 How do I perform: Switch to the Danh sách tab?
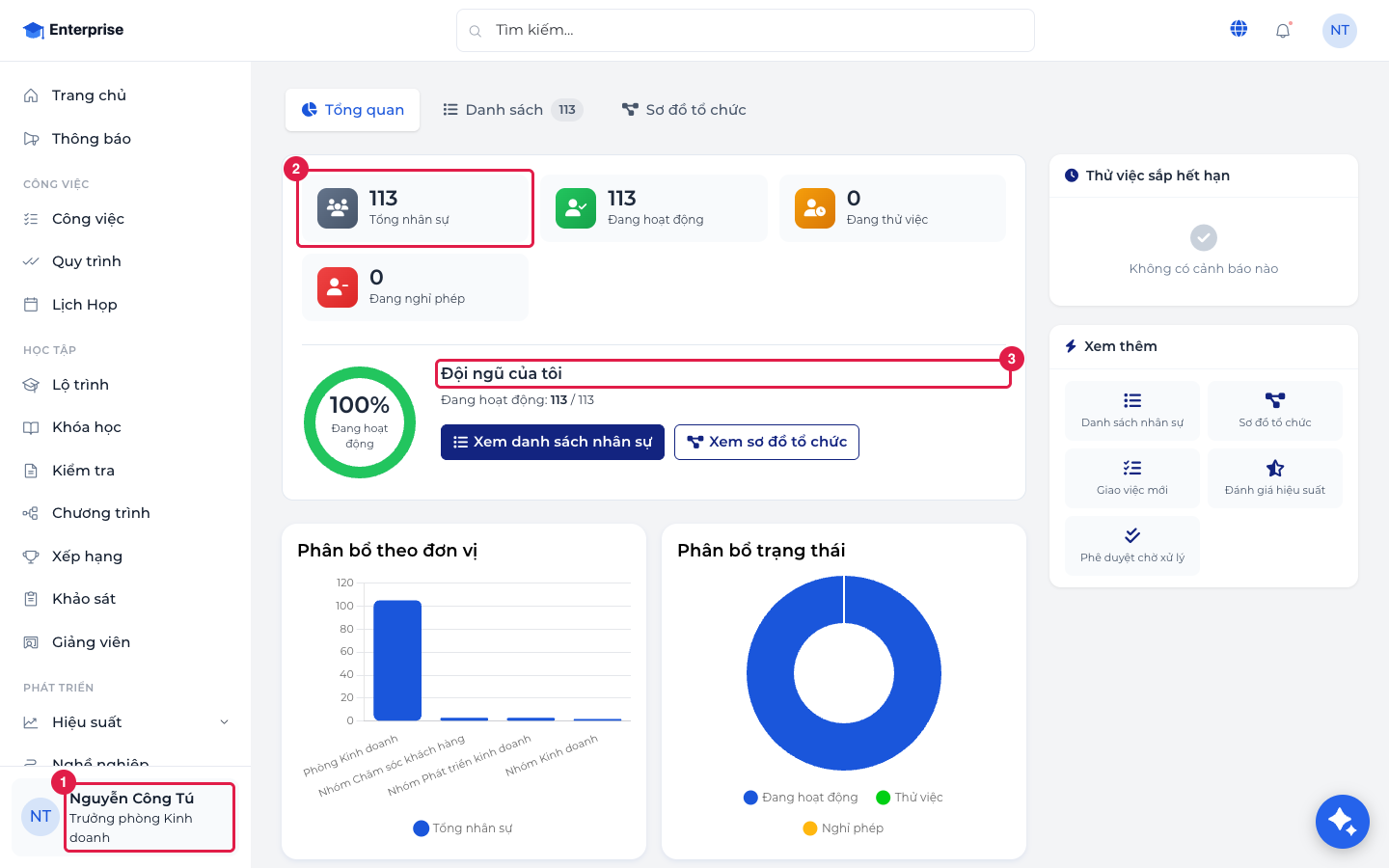pyautogui.click(x=511, y=110)
